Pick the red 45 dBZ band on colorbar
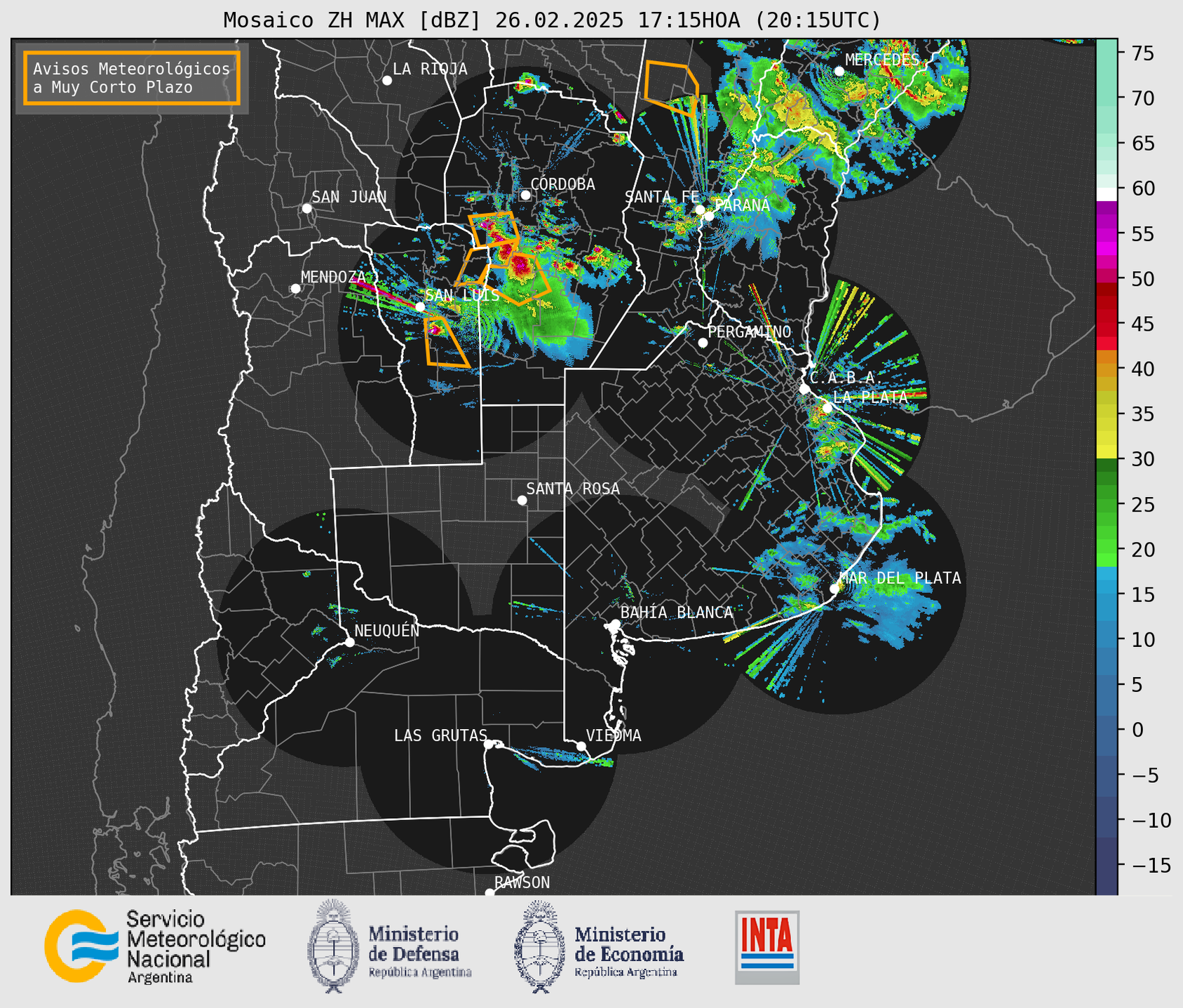 [x=1106, y=324]
